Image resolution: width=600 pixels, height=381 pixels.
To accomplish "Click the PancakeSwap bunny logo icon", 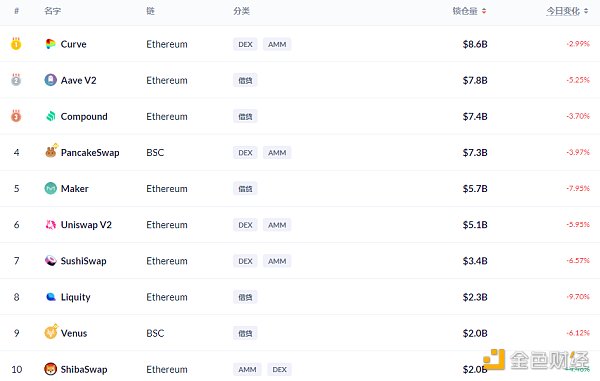I will click(51, 151).
